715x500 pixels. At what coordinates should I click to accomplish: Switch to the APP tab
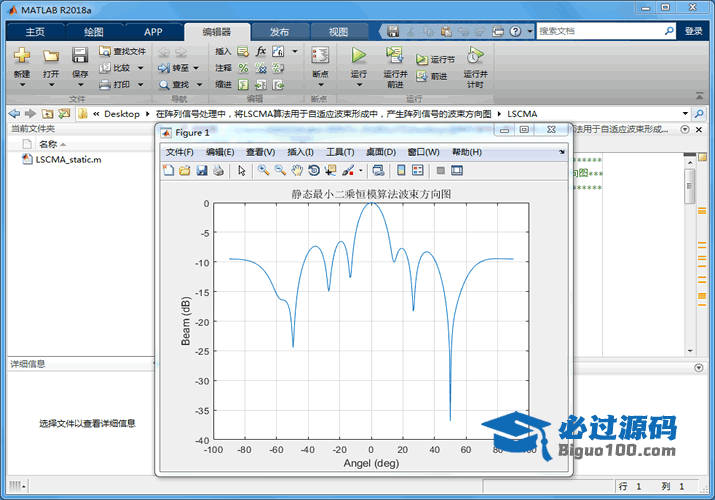(x=153, y=31)
